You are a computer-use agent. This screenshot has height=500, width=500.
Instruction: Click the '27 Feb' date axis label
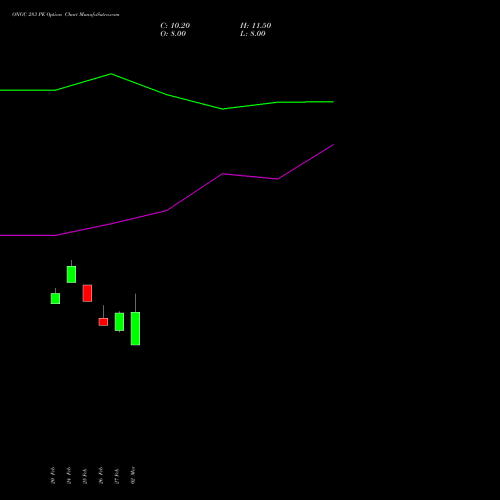pyautogui.click(x=117, y=476)
